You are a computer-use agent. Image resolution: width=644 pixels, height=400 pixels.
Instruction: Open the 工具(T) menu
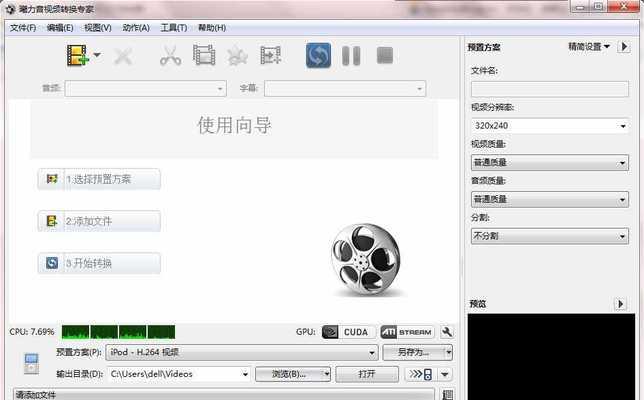[174, 28]
